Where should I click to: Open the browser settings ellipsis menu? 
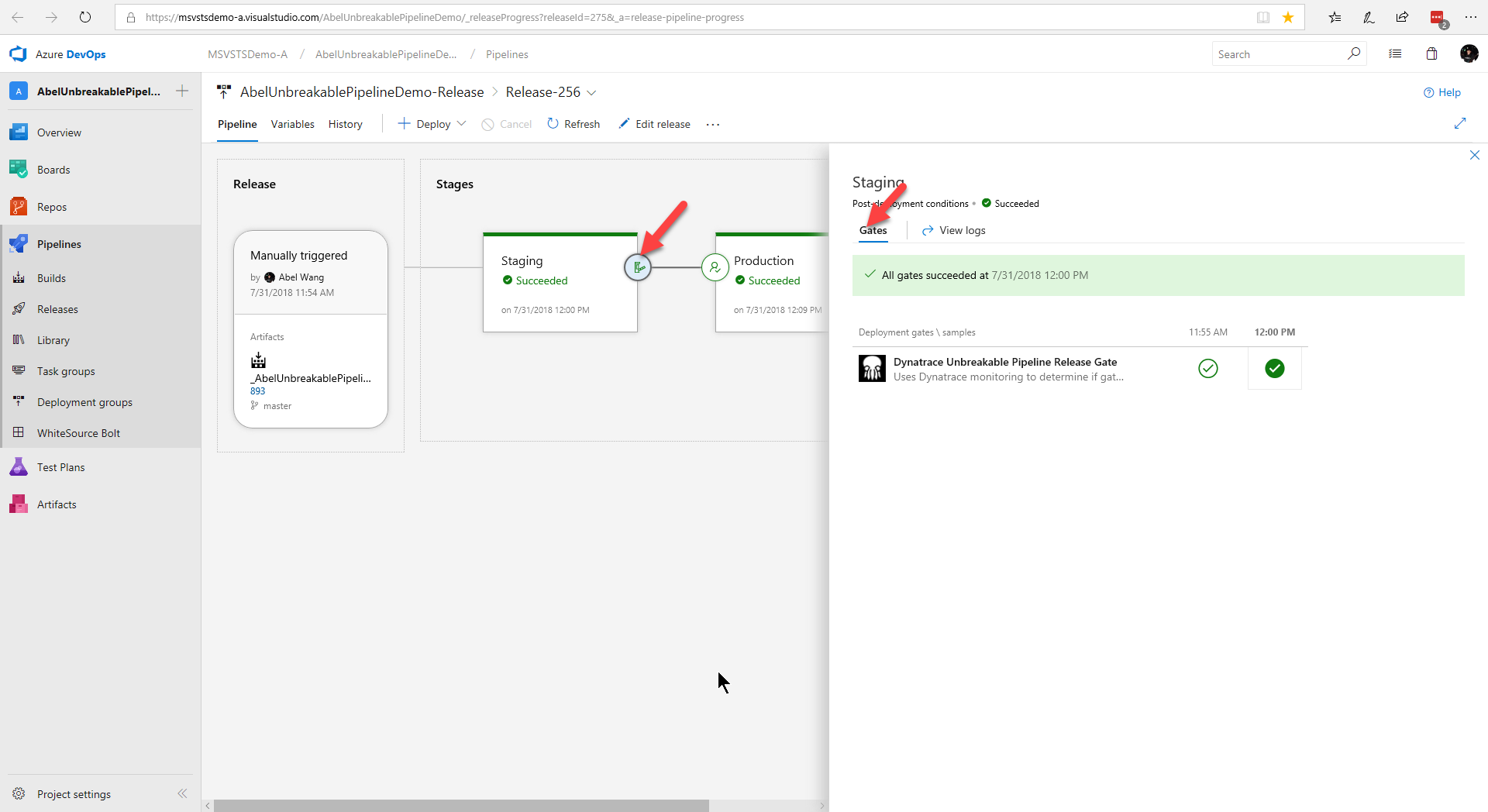pos(1471,17)
